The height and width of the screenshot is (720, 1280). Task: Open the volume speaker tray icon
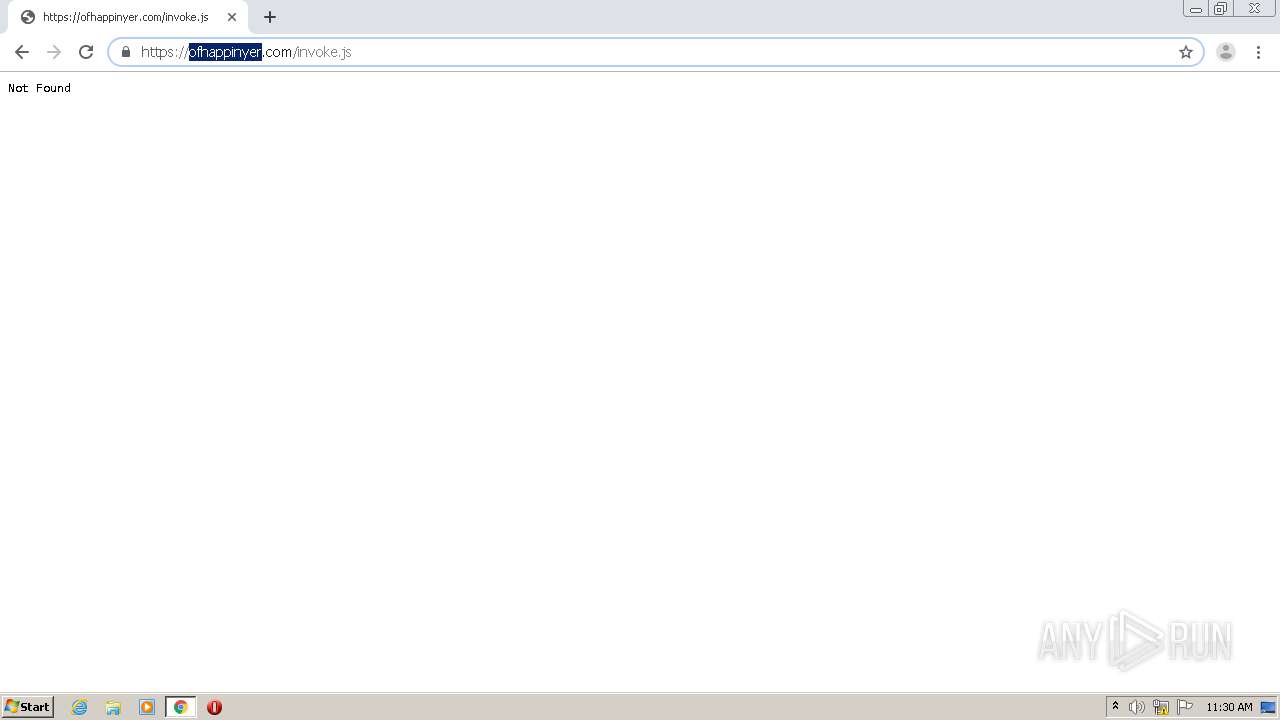[1137, 707]
